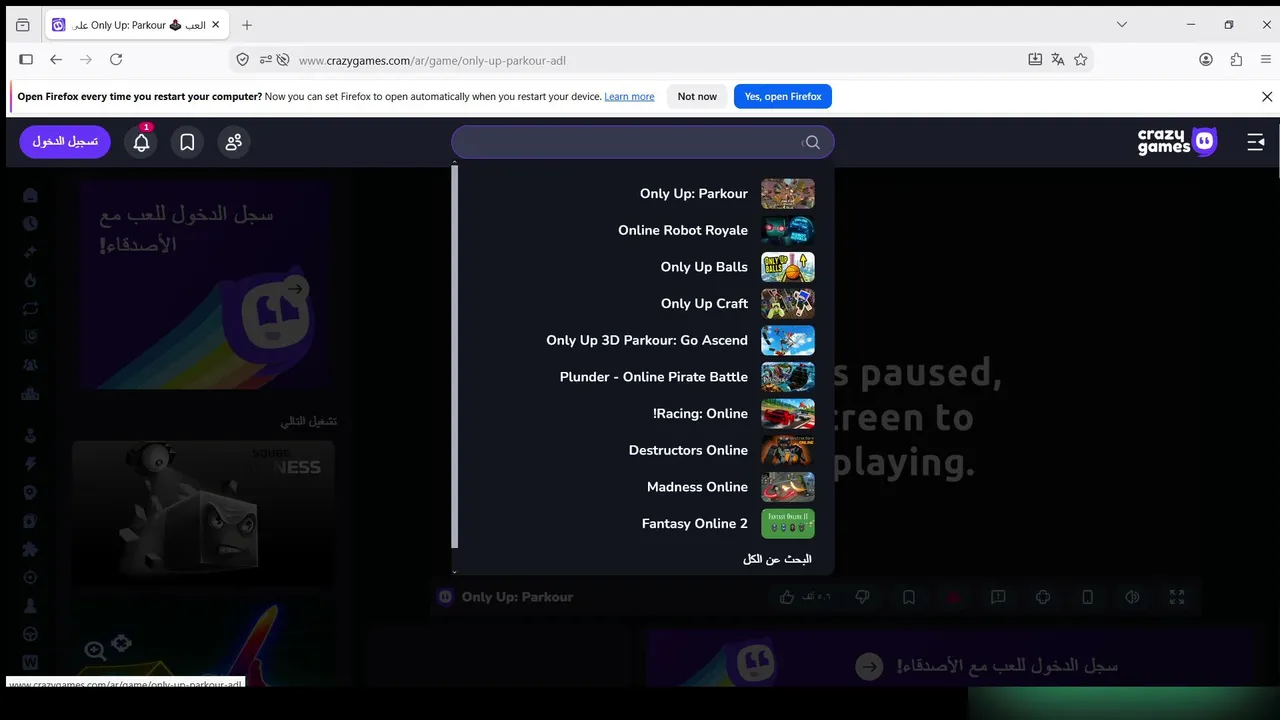Click the sign-in friends banner arrow

pyautogui.click(x=869, y=666)
